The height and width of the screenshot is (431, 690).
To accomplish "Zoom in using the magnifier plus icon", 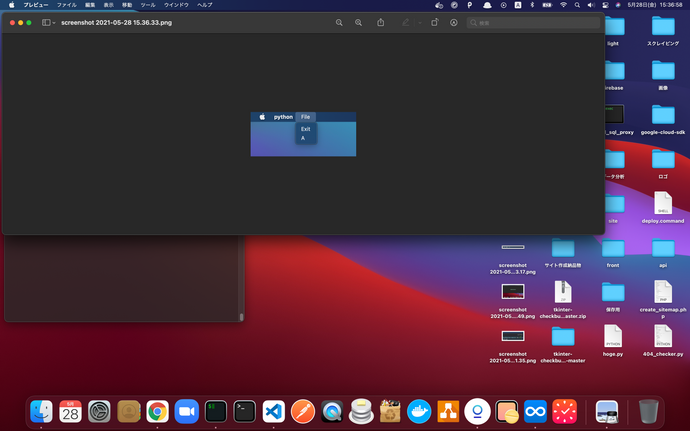I will 359,22.
